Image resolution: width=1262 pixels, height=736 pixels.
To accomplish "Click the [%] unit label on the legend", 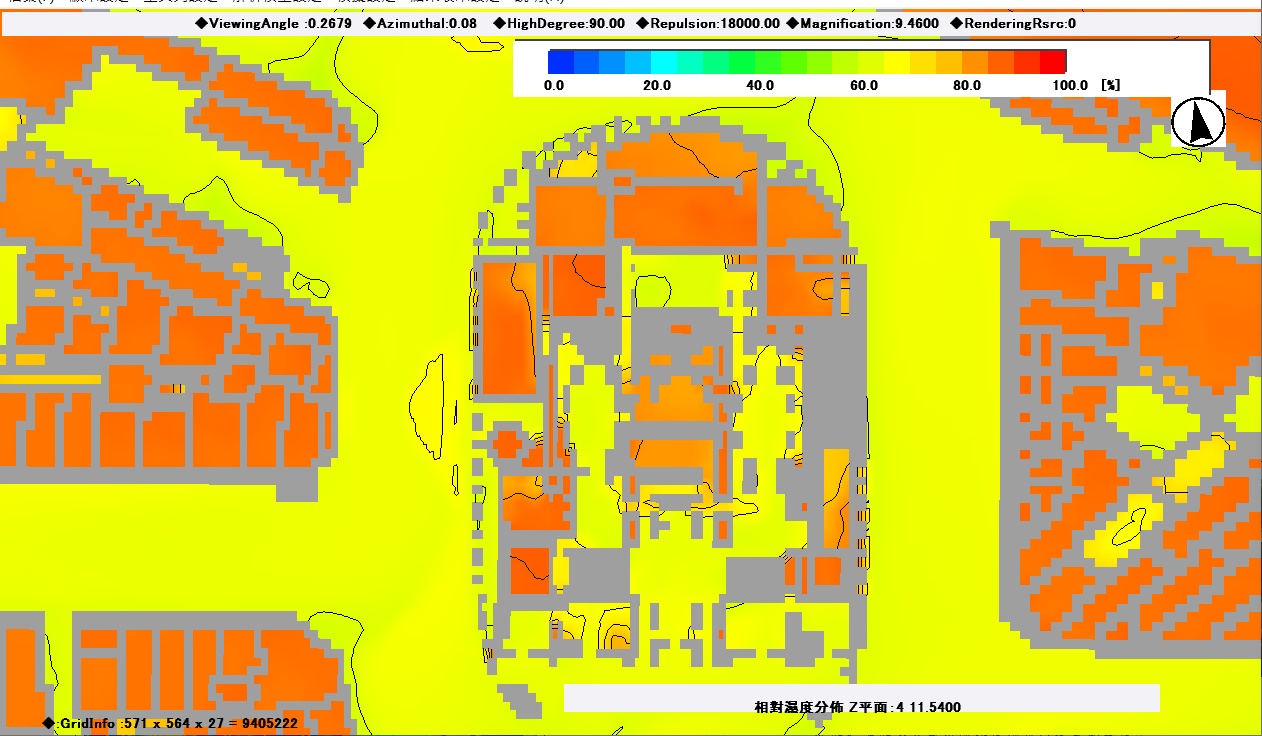I will 1110,86.
